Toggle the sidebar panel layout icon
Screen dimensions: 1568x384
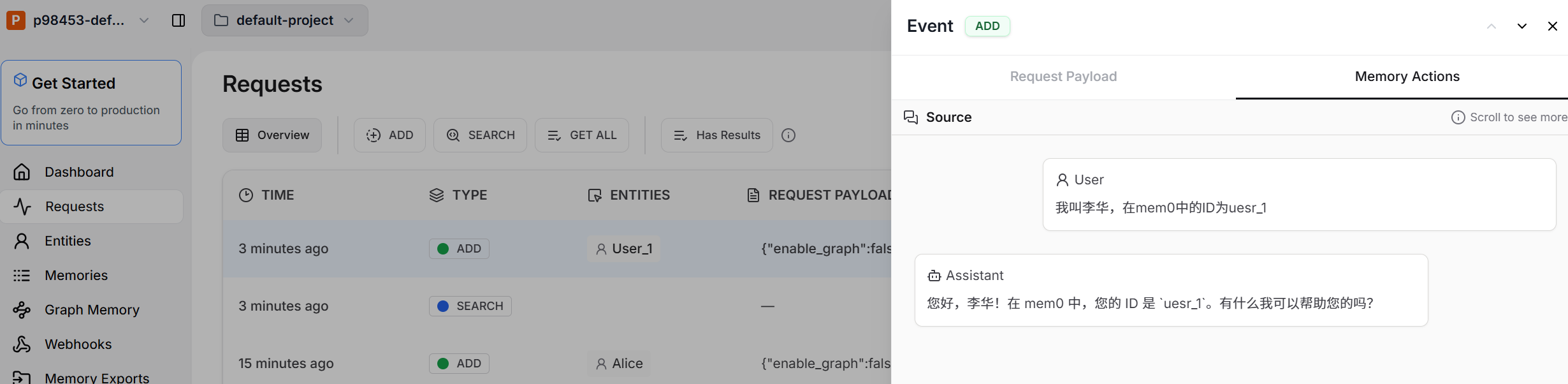(178, 20)
